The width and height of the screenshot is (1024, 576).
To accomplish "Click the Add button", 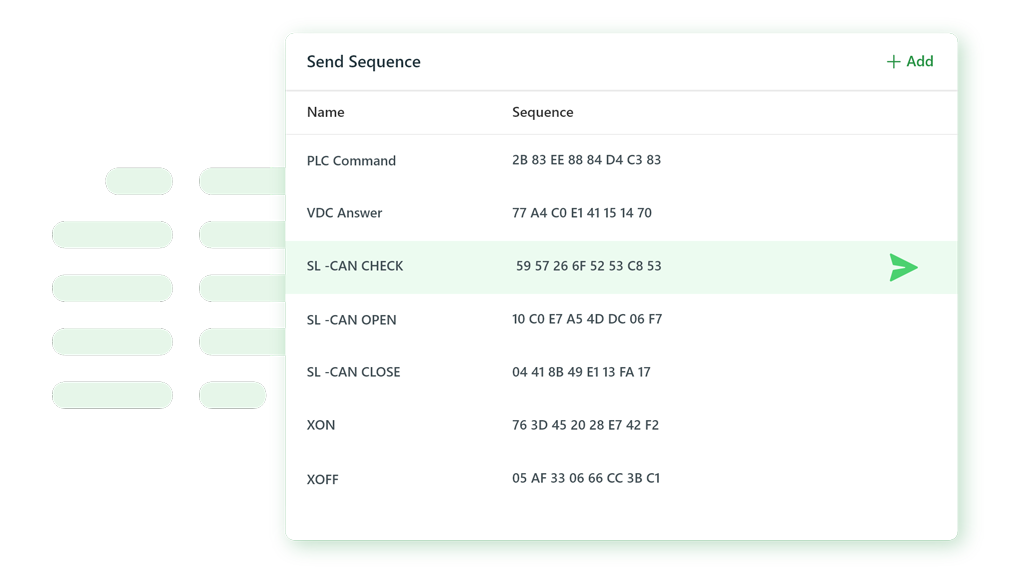I will (x=910, y=61).
